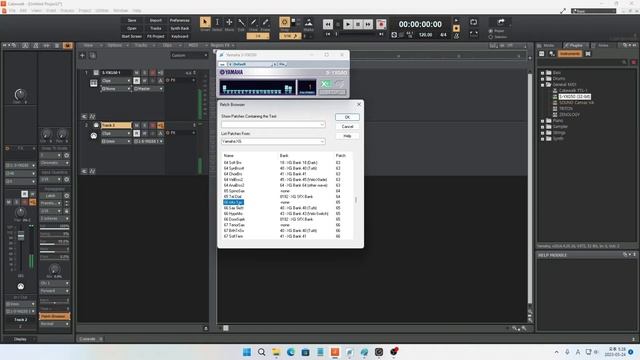
Task: Open the MIDI menu in track view
Action: (193, 45)
